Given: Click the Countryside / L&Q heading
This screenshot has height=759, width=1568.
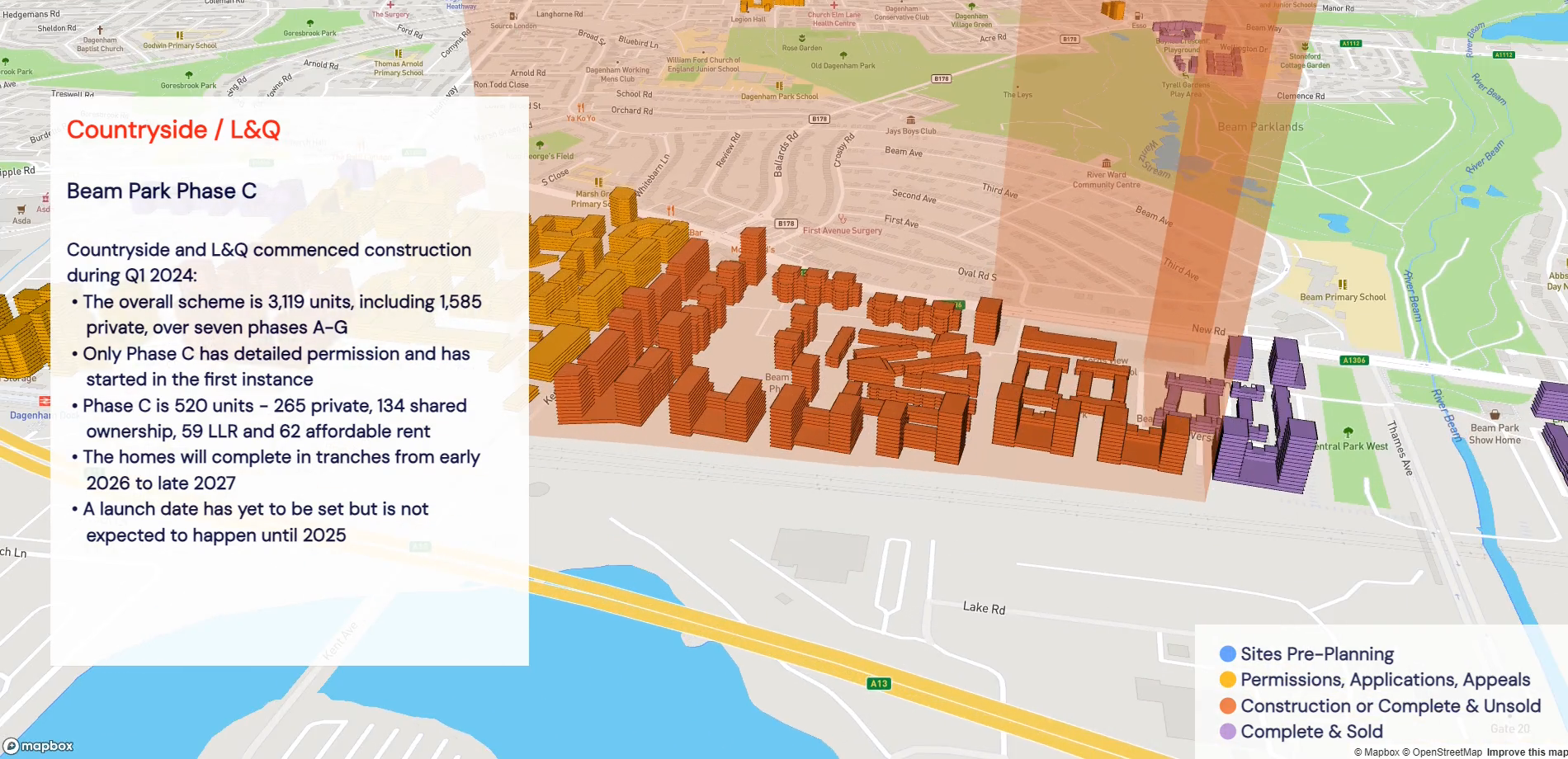Looking at the screenshot, I should [173, 130].
